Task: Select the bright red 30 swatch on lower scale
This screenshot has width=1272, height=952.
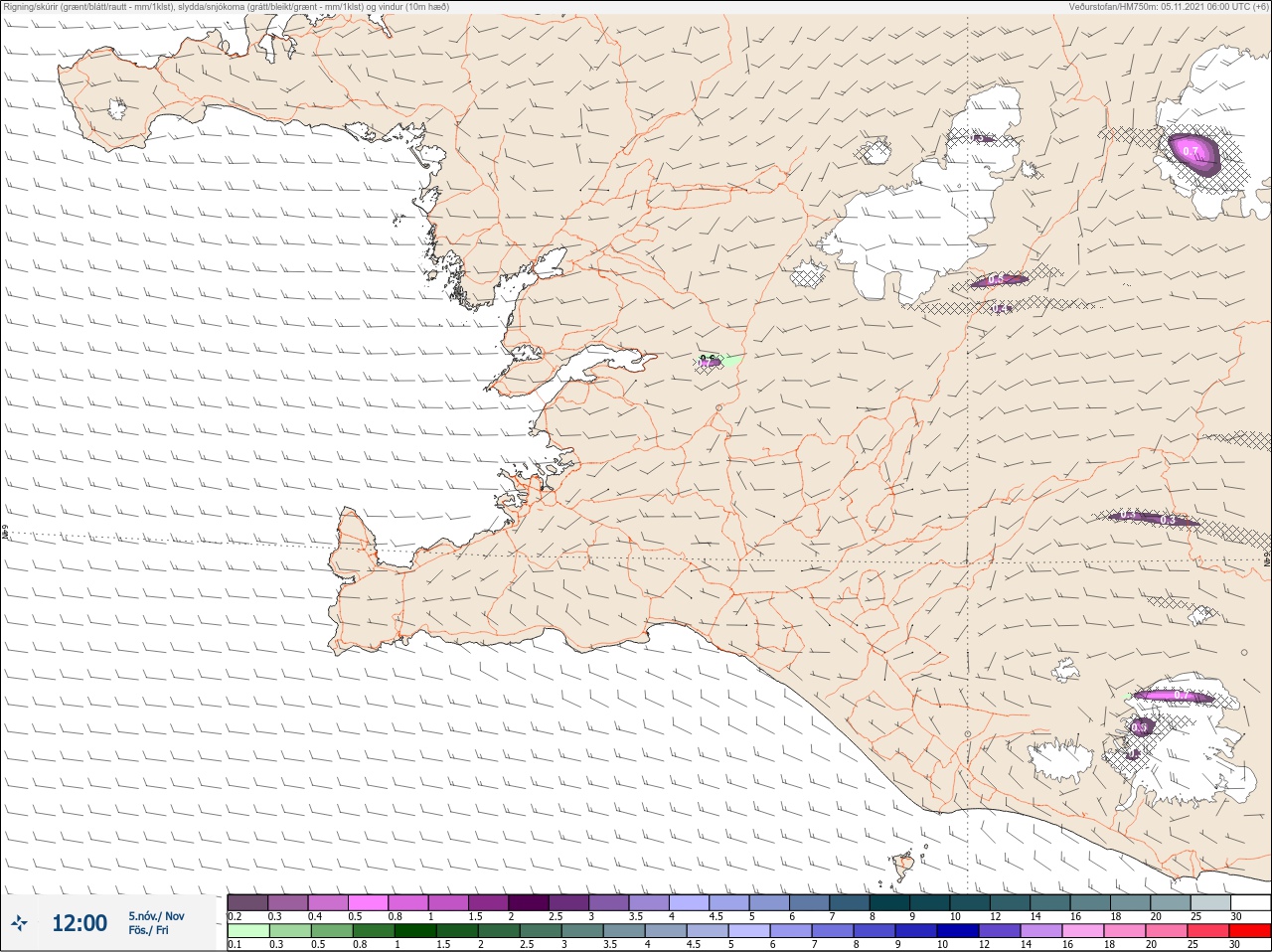Action: click(x=1249, y=931)
